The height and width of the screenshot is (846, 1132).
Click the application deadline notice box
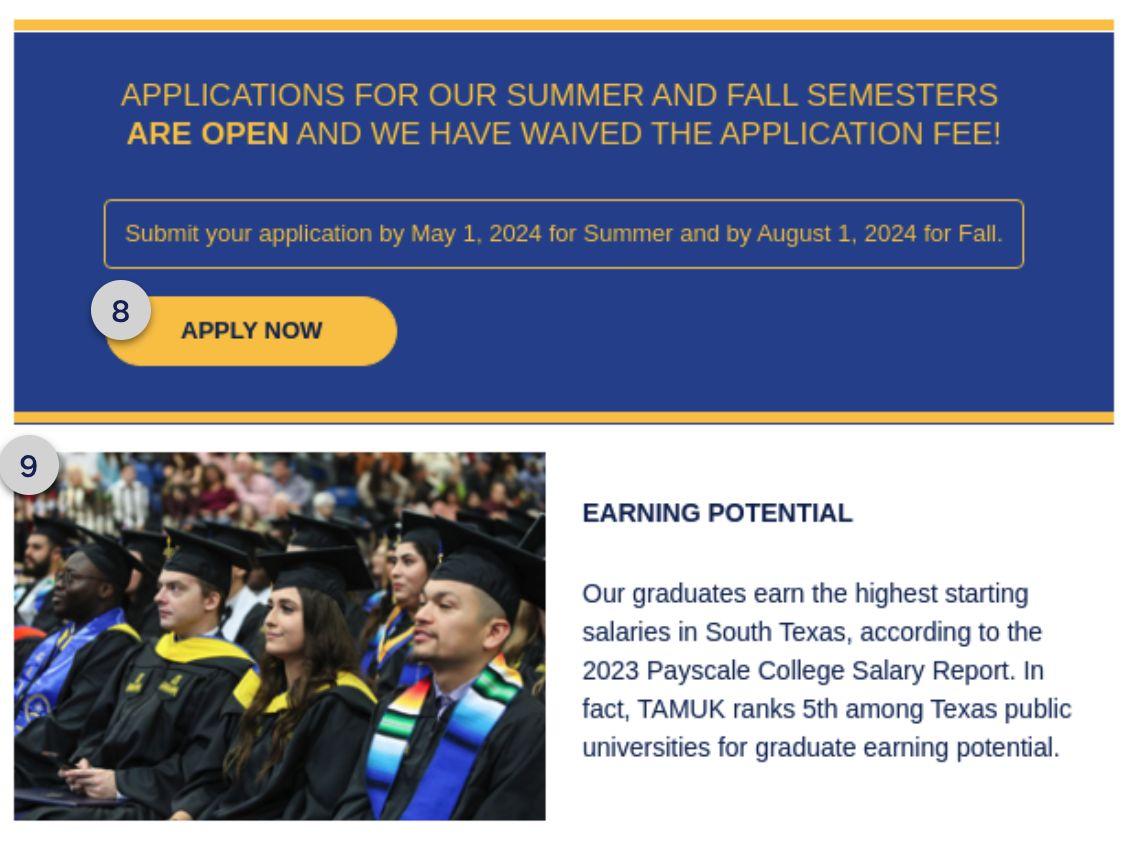click(563, 234)
